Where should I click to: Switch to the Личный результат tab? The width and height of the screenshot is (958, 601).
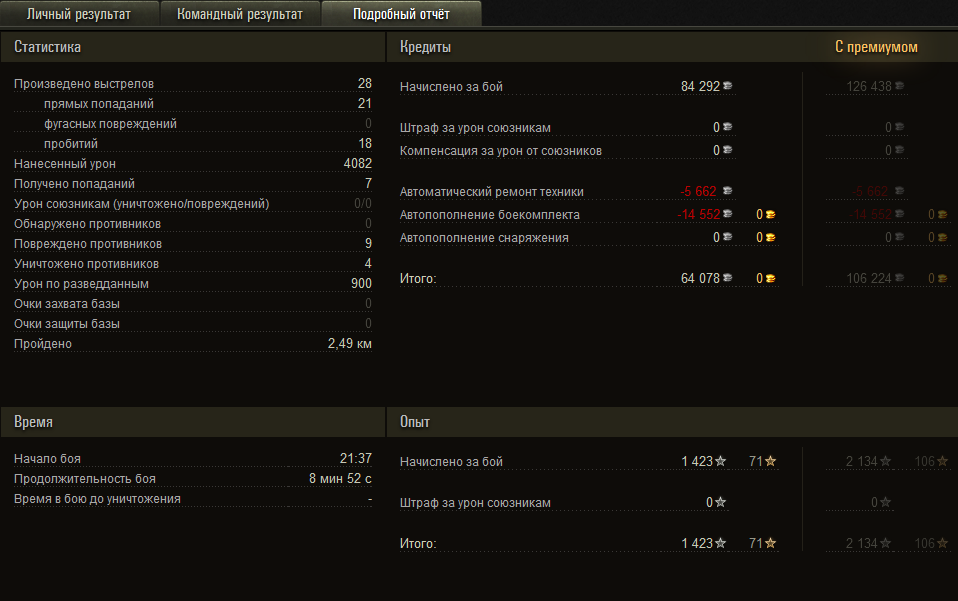79,14
